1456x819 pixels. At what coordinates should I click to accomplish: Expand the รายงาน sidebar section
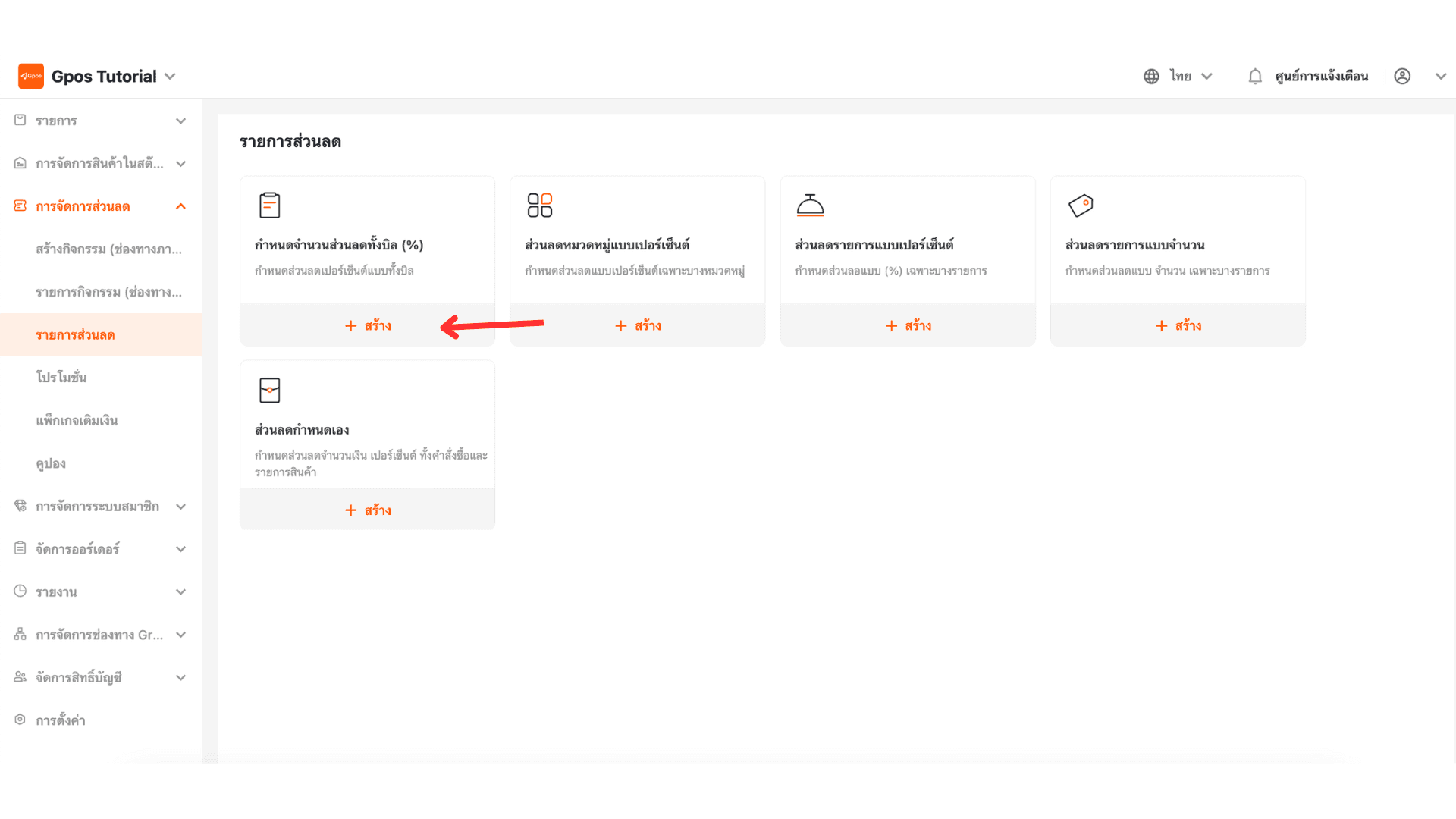point(180,592)
